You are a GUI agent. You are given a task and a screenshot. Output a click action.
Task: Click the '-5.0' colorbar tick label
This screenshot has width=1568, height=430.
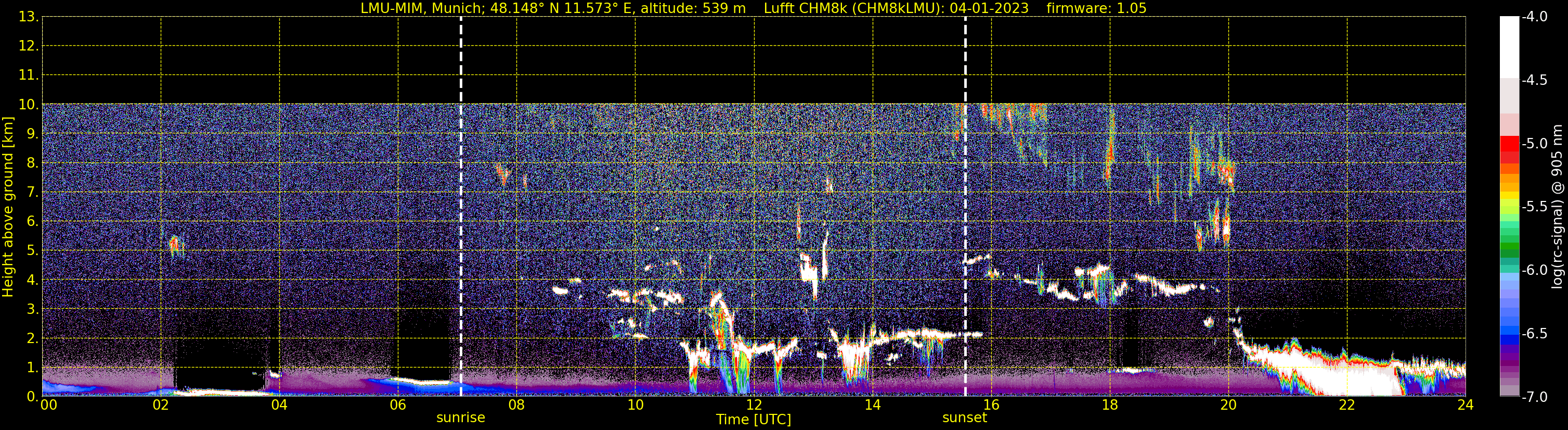tap(1535, 144)
